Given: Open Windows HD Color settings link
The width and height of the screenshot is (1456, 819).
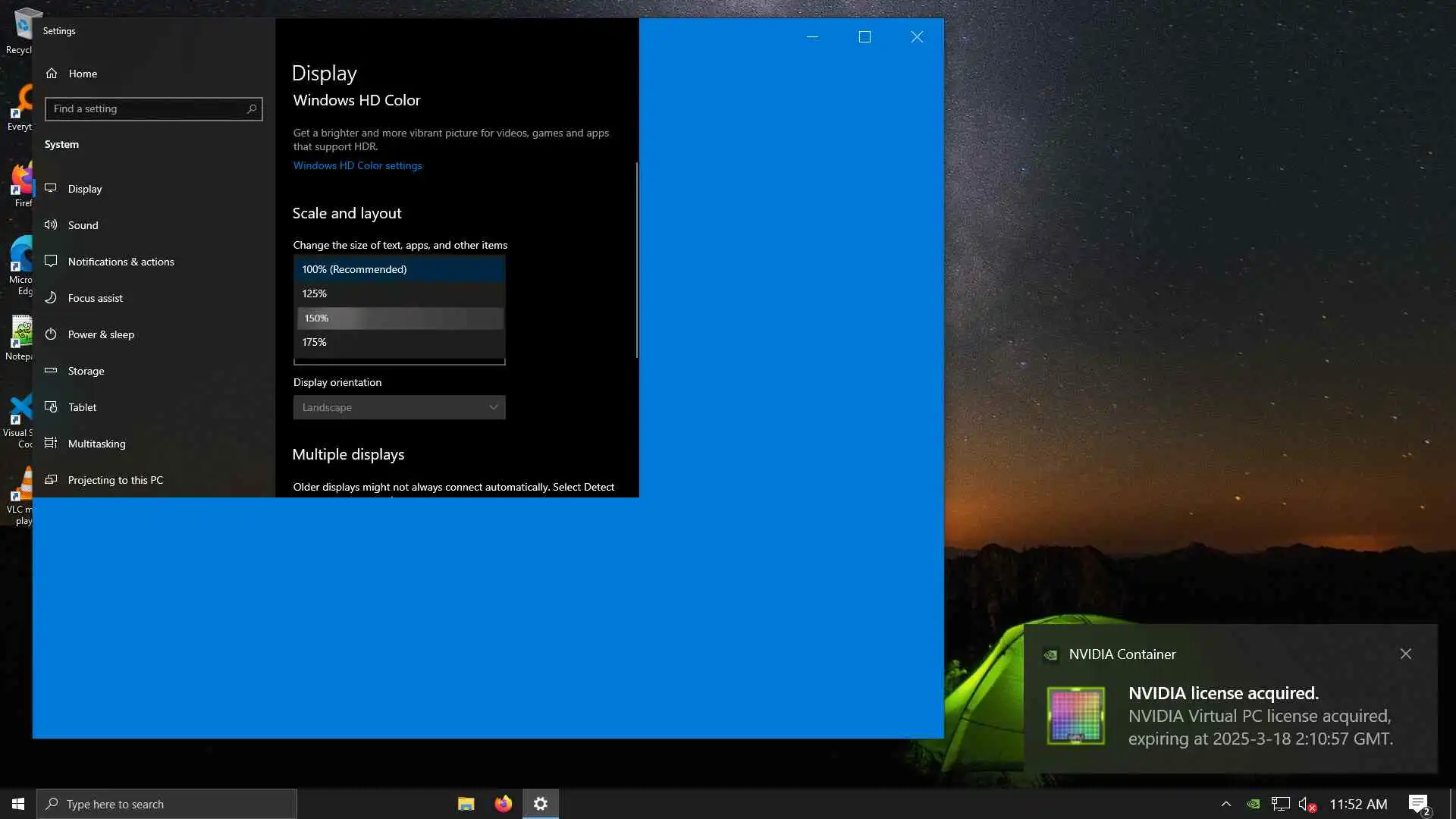Looking at the screenshot, I should (357, 165).
